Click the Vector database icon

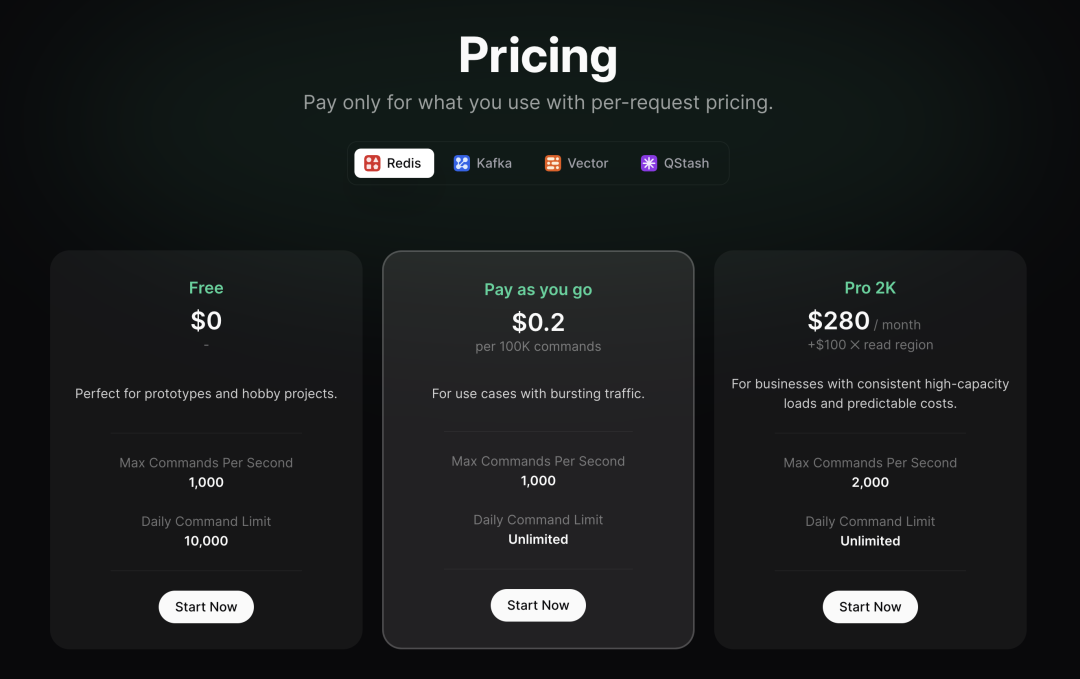(x=552, y=162)
